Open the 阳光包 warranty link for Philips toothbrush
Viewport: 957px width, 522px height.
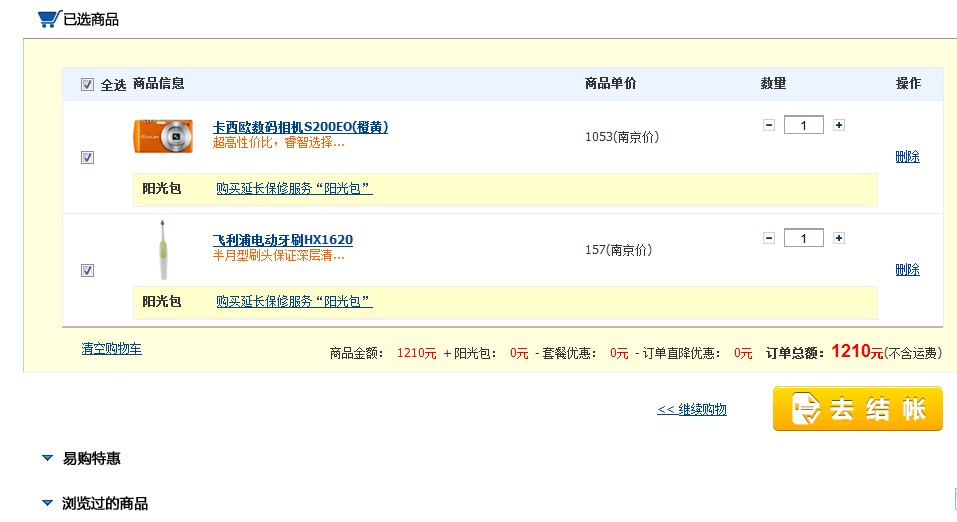[x=294, y=302]
